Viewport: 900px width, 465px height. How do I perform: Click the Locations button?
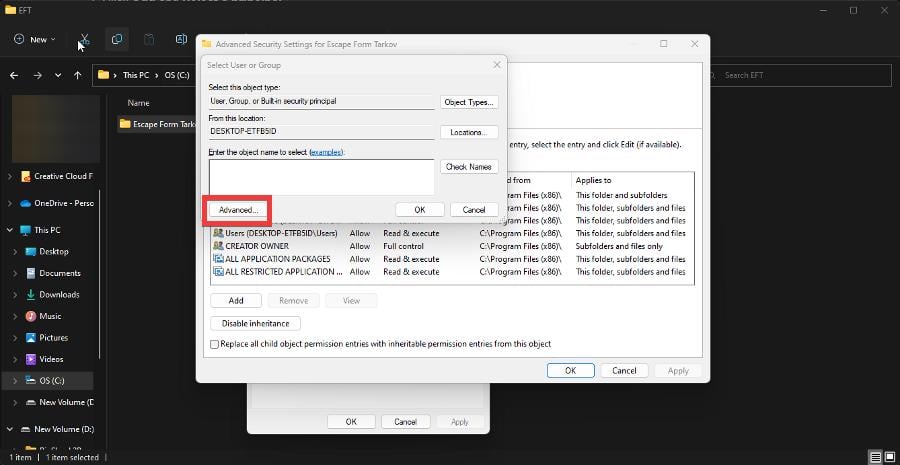click(x=469, y=133)
